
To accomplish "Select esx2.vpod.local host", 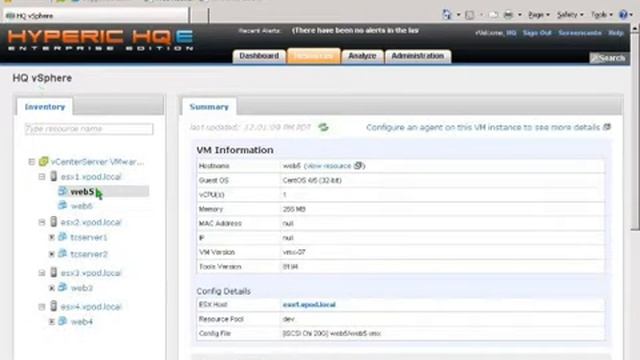I will click(x=91, y=222).
